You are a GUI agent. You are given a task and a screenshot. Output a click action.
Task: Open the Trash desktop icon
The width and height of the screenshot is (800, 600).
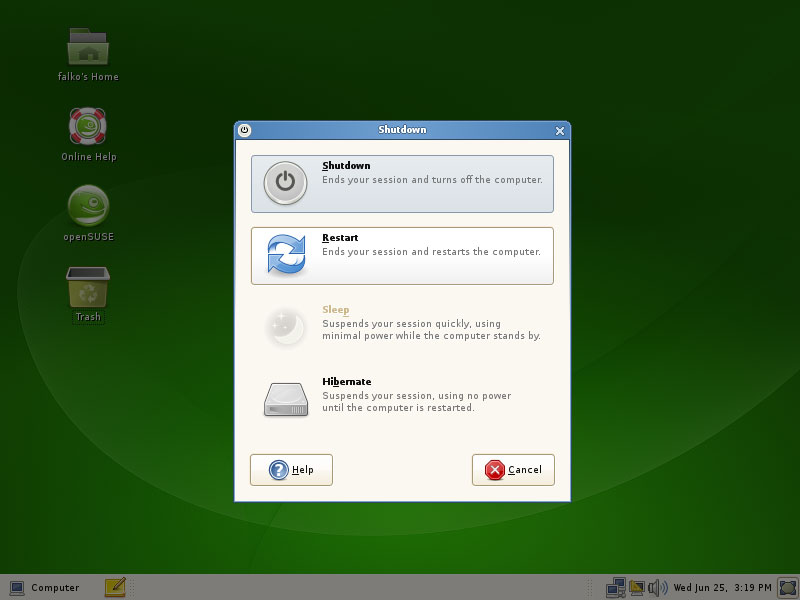coord(88,295)
